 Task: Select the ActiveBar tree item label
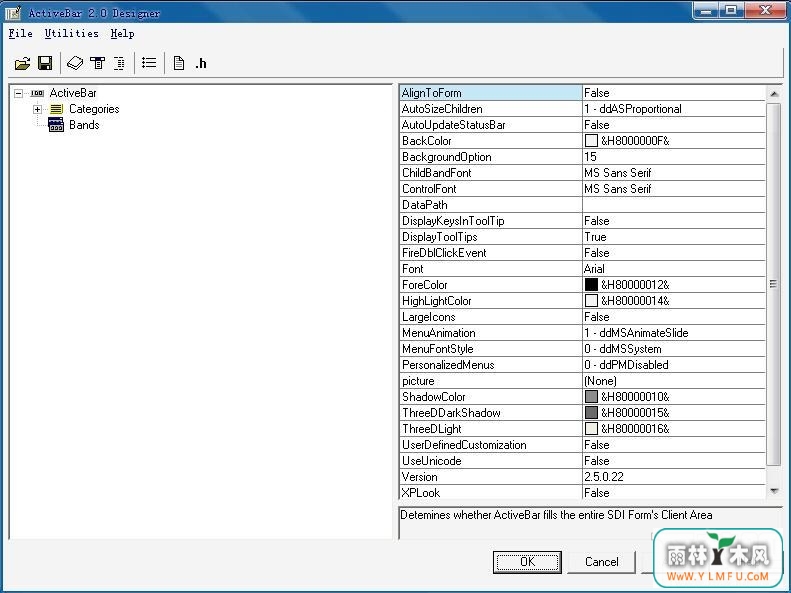tap(73, 93)
